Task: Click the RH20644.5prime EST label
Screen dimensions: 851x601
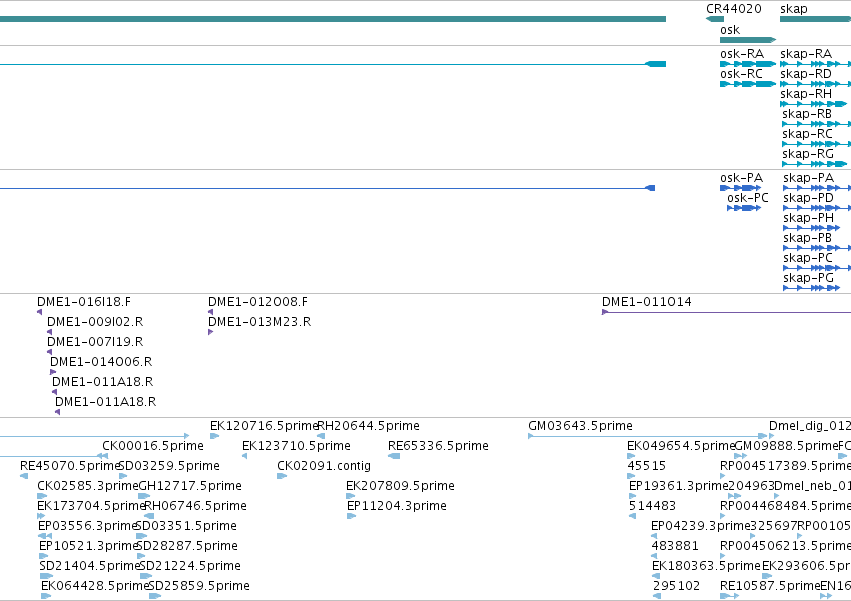Action: [x=368, y=426]
